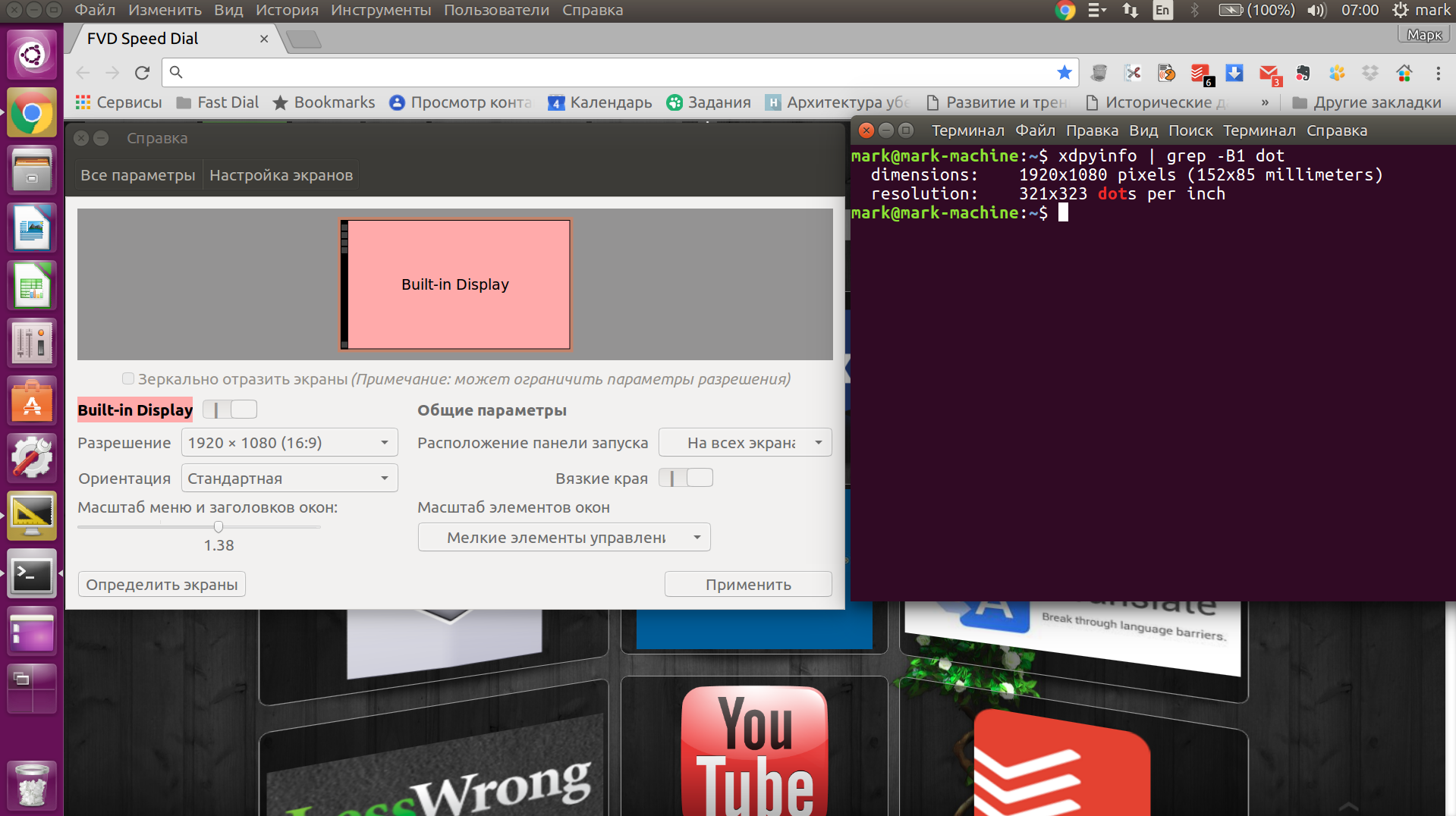
Task: Toggle the sticky edges switch
Action: (686, 478)
